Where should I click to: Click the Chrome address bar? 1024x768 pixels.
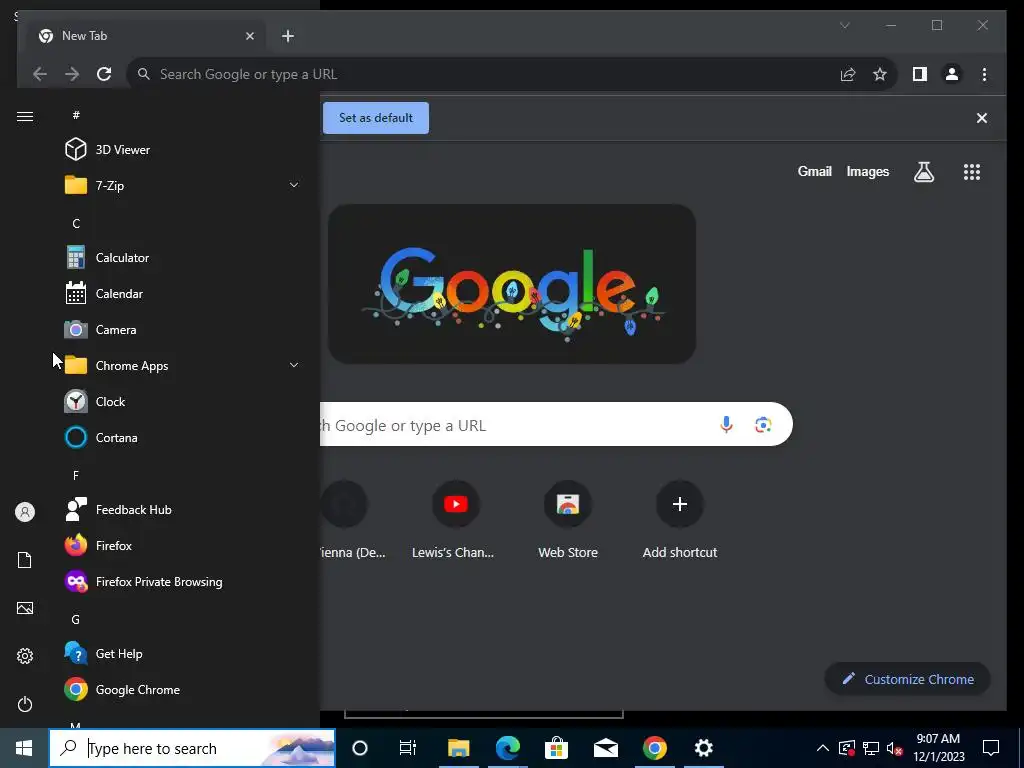point(483,74)
